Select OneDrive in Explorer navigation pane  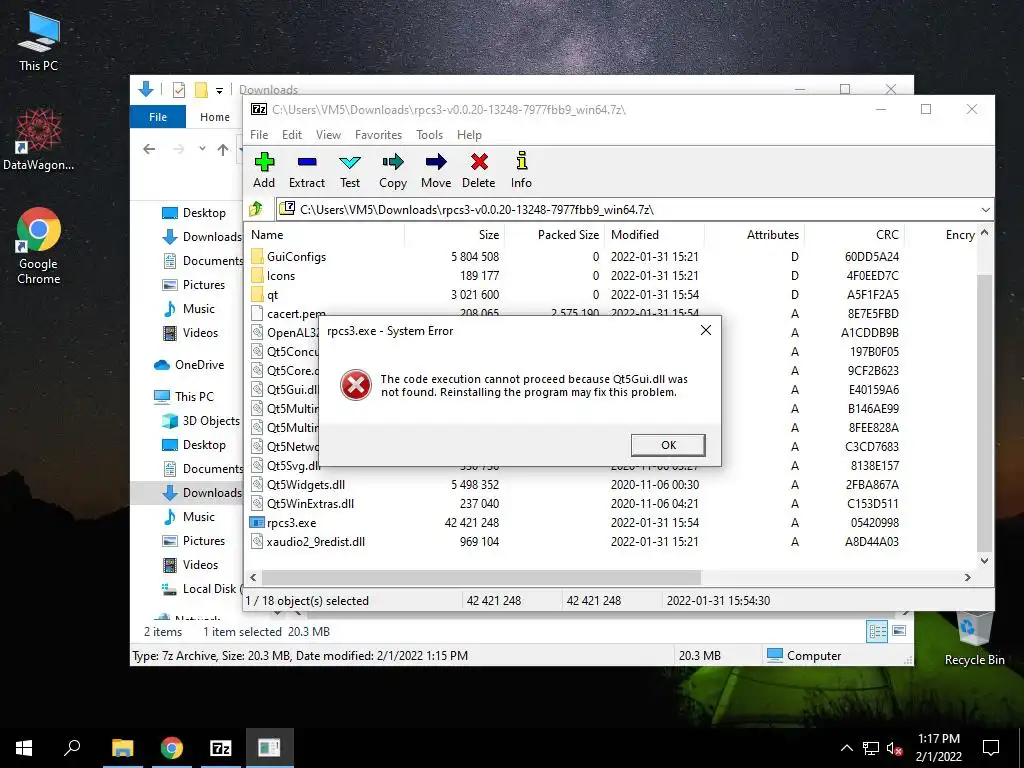[190, 364]
